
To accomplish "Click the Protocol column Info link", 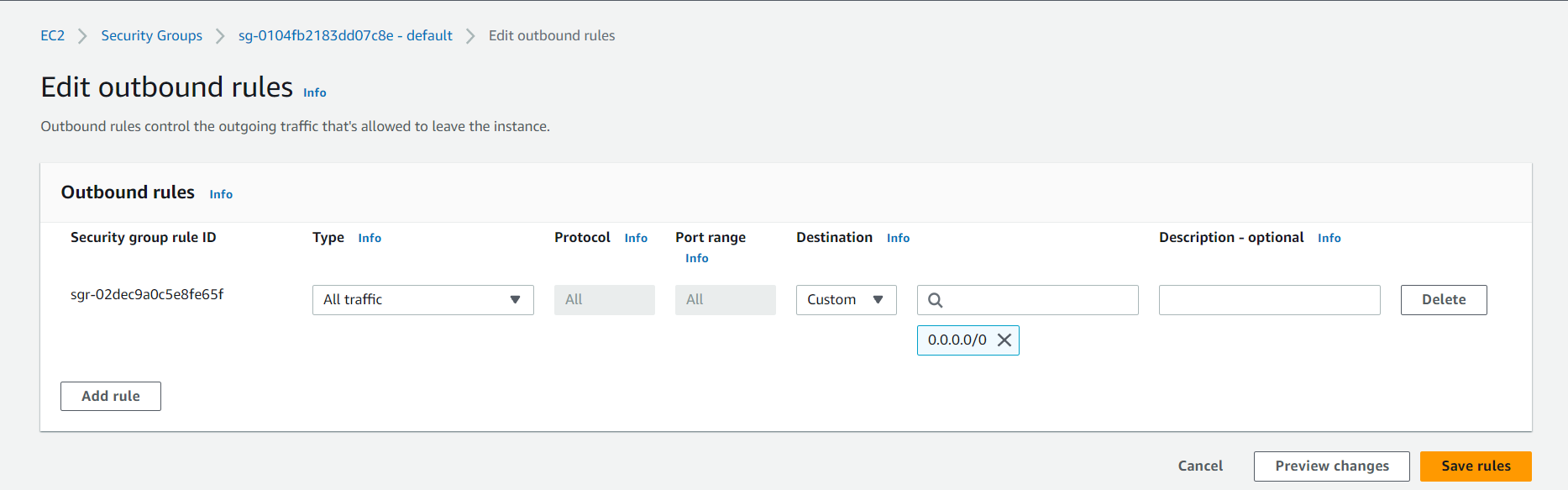I will coord(636,238).
